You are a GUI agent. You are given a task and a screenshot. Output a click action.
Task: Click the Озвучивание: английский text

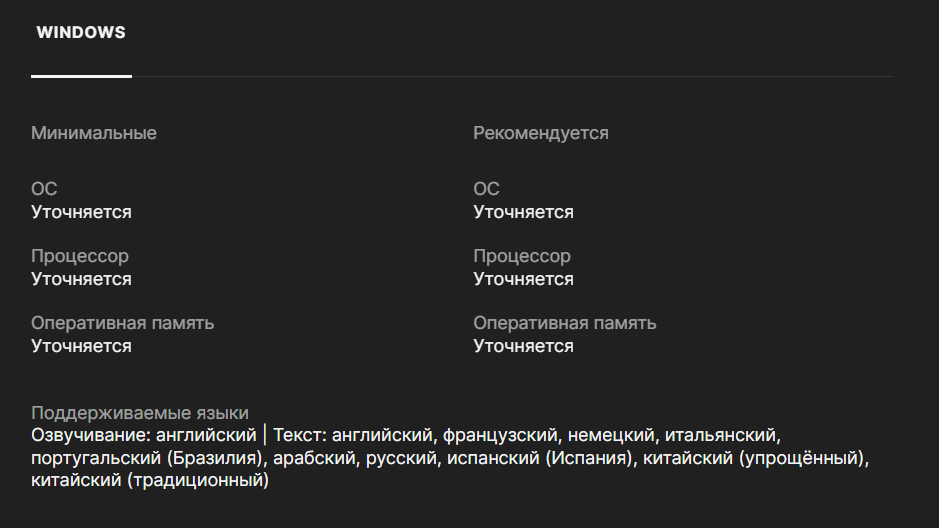(x=144, y=435)
